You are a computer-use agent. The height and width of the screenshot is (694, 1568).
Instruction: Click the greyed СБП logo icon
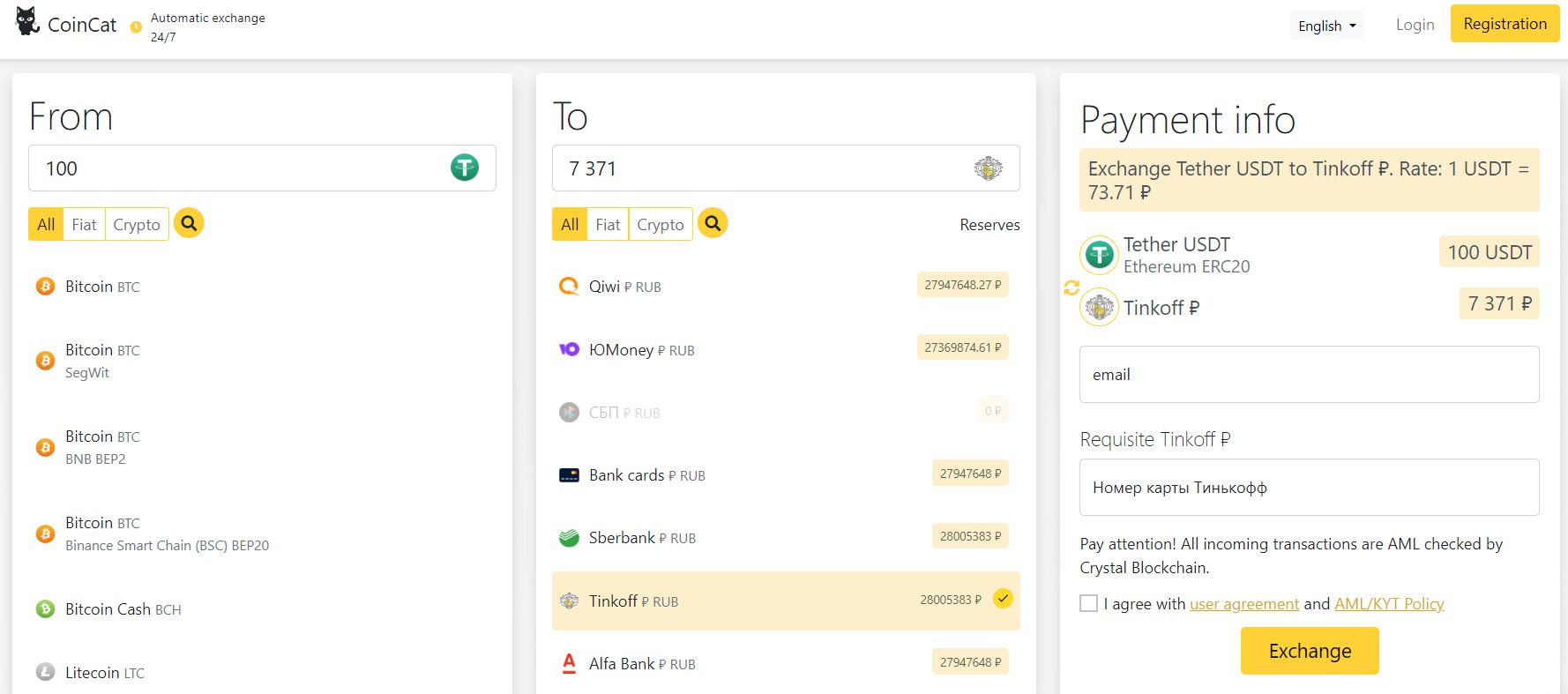tap(569, 412)
